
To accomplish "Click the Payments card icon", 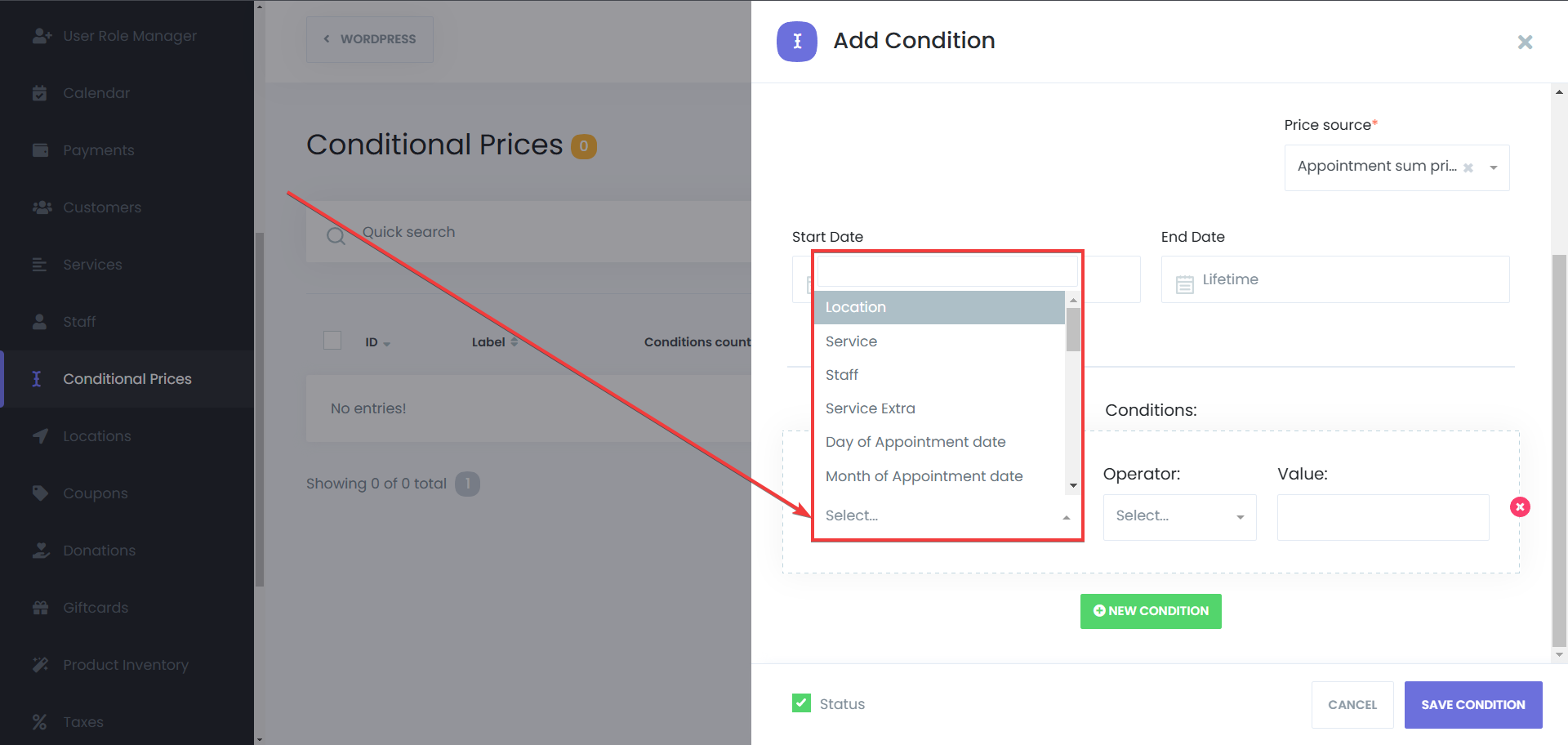I will click(40, 150).
